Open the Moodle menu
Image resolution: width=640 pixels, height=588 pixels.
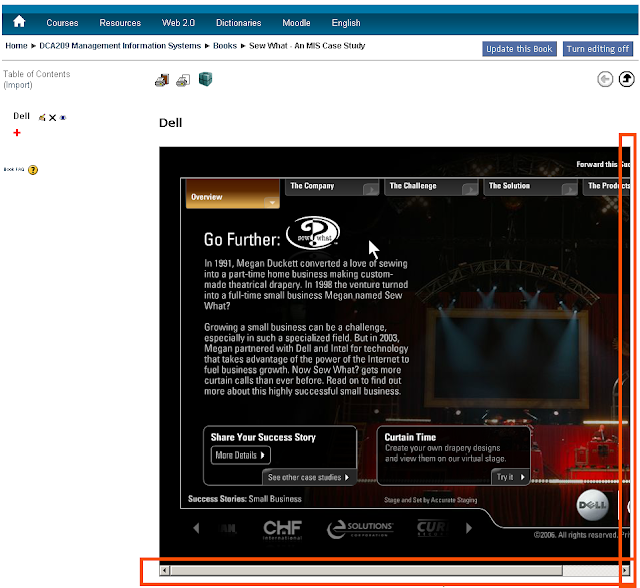click(296, 23)
